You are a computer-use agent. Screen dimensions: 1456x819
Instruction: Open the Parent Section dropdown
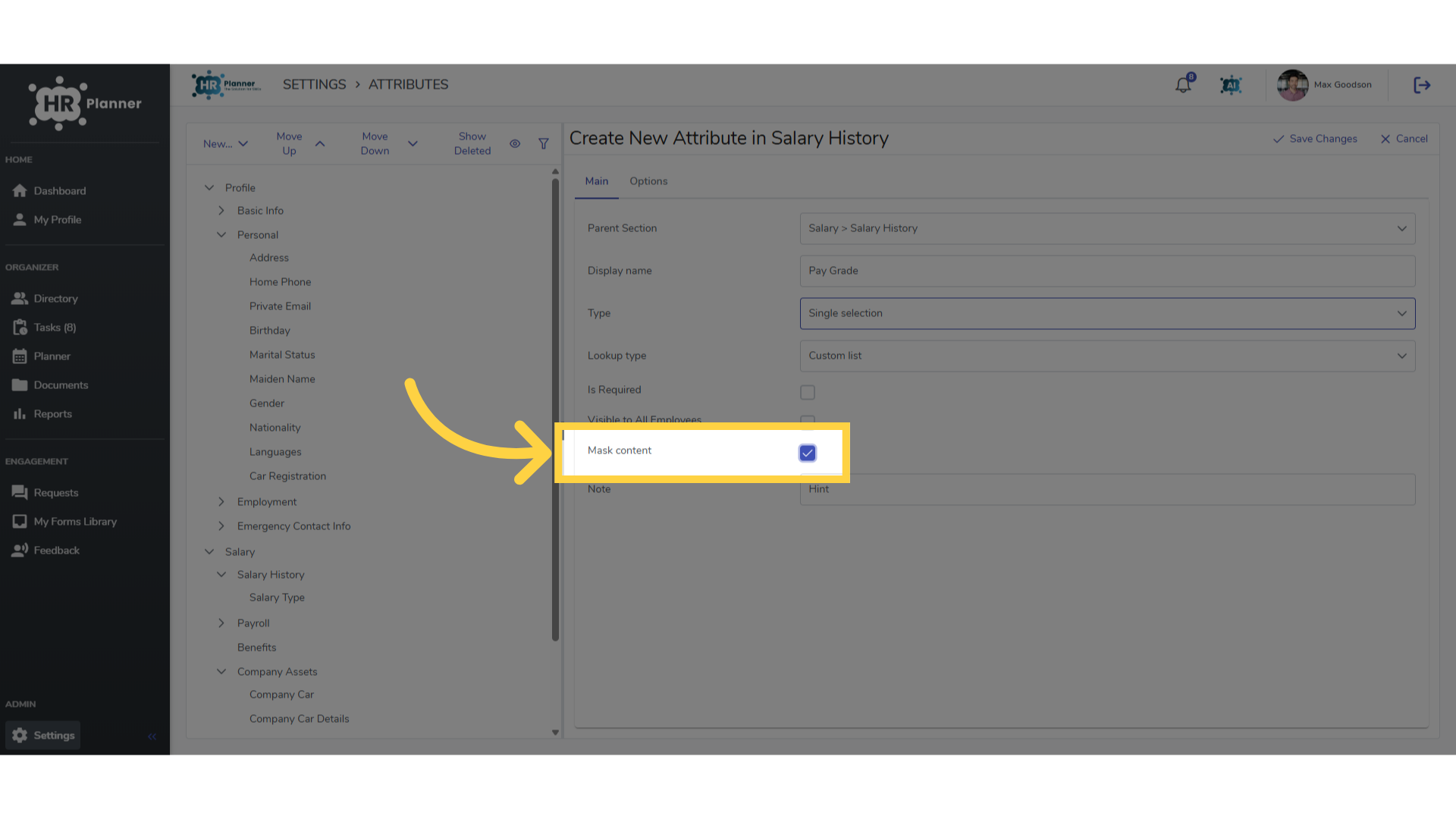click(1107, 228)
